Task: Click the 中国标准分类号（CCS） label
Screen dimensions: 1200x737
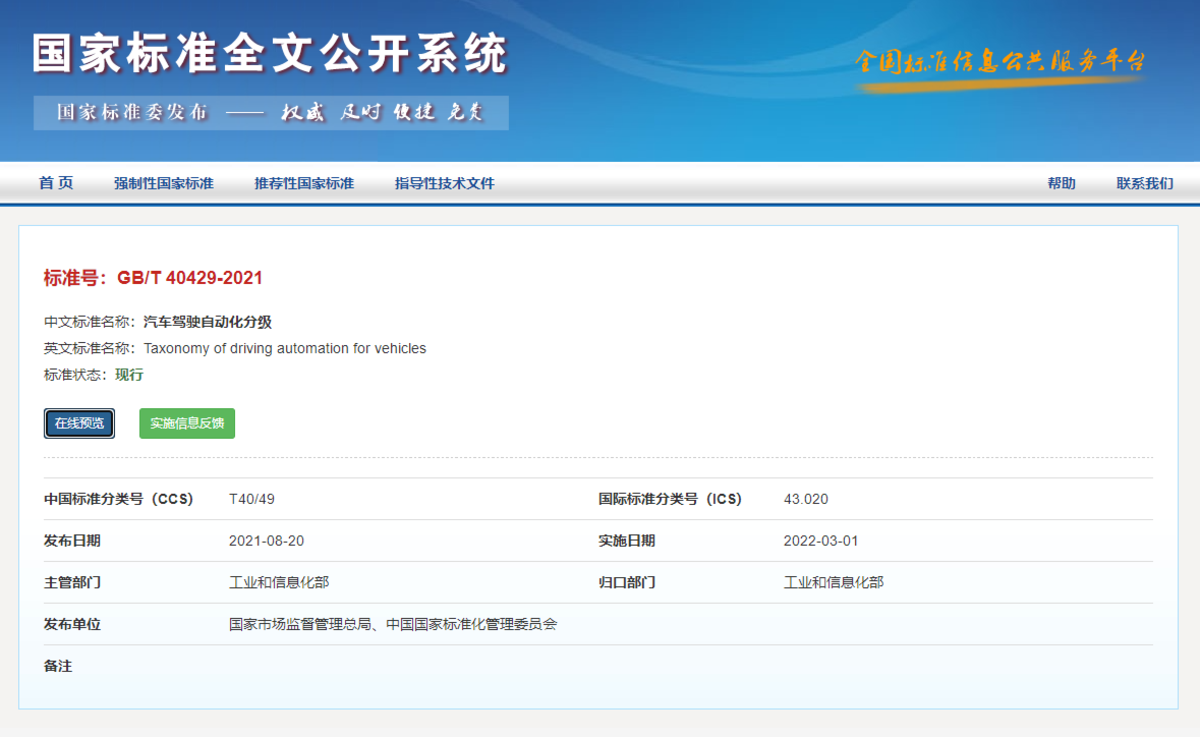Action: [x=119, y=499]
